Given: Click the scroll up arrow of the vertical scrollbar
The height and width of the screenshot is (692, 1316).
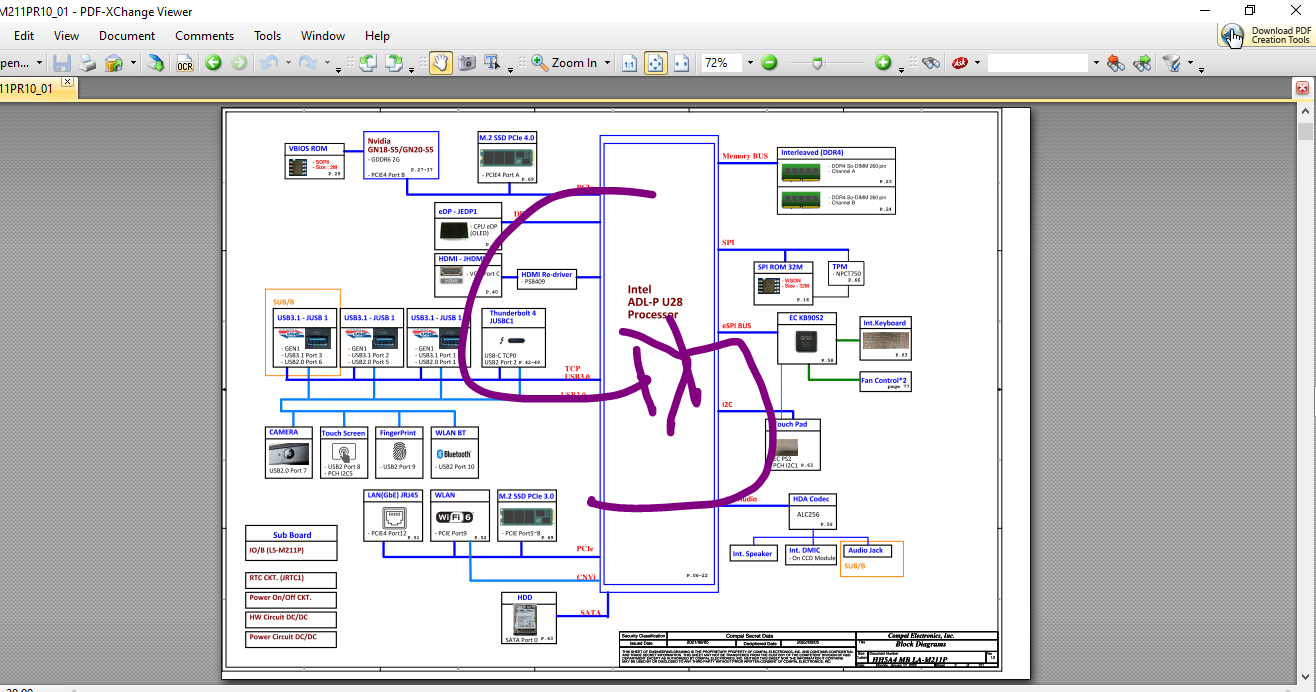Looking at the screenshot, I should (1305, 113).
